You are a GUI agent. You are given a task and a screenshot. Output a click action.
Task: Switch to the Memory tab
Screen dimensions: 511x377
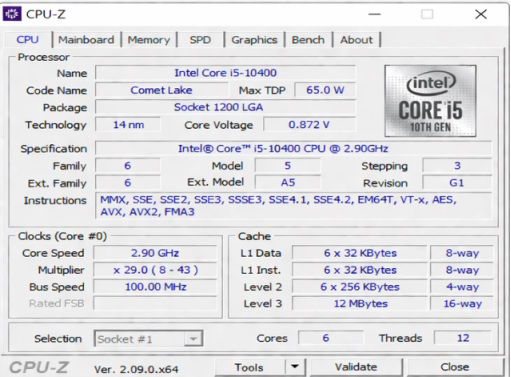click(x=149, y=40)
